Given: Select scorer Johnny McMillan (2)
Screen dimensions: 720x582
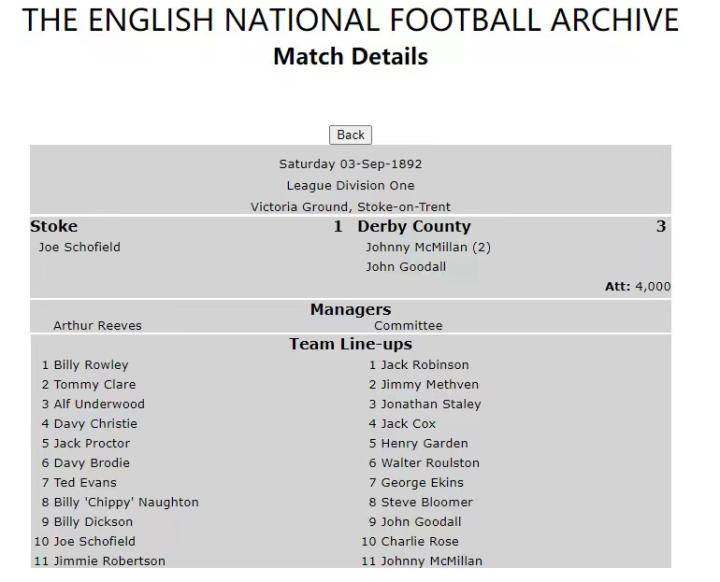Looking at the screenshot, I should 428,247.
